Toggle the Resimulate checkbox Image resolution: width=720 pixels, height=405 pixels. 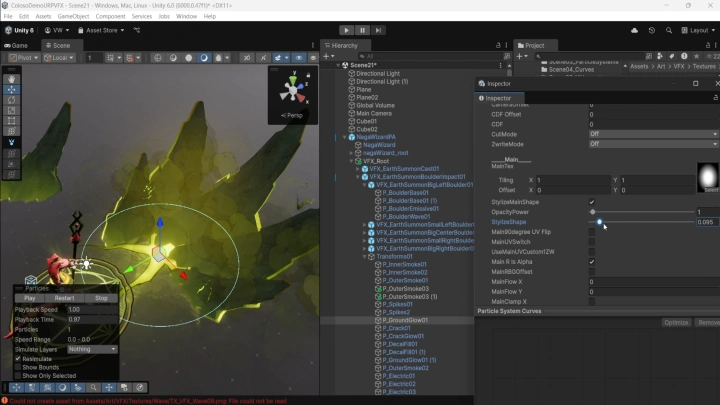point(18,359)
